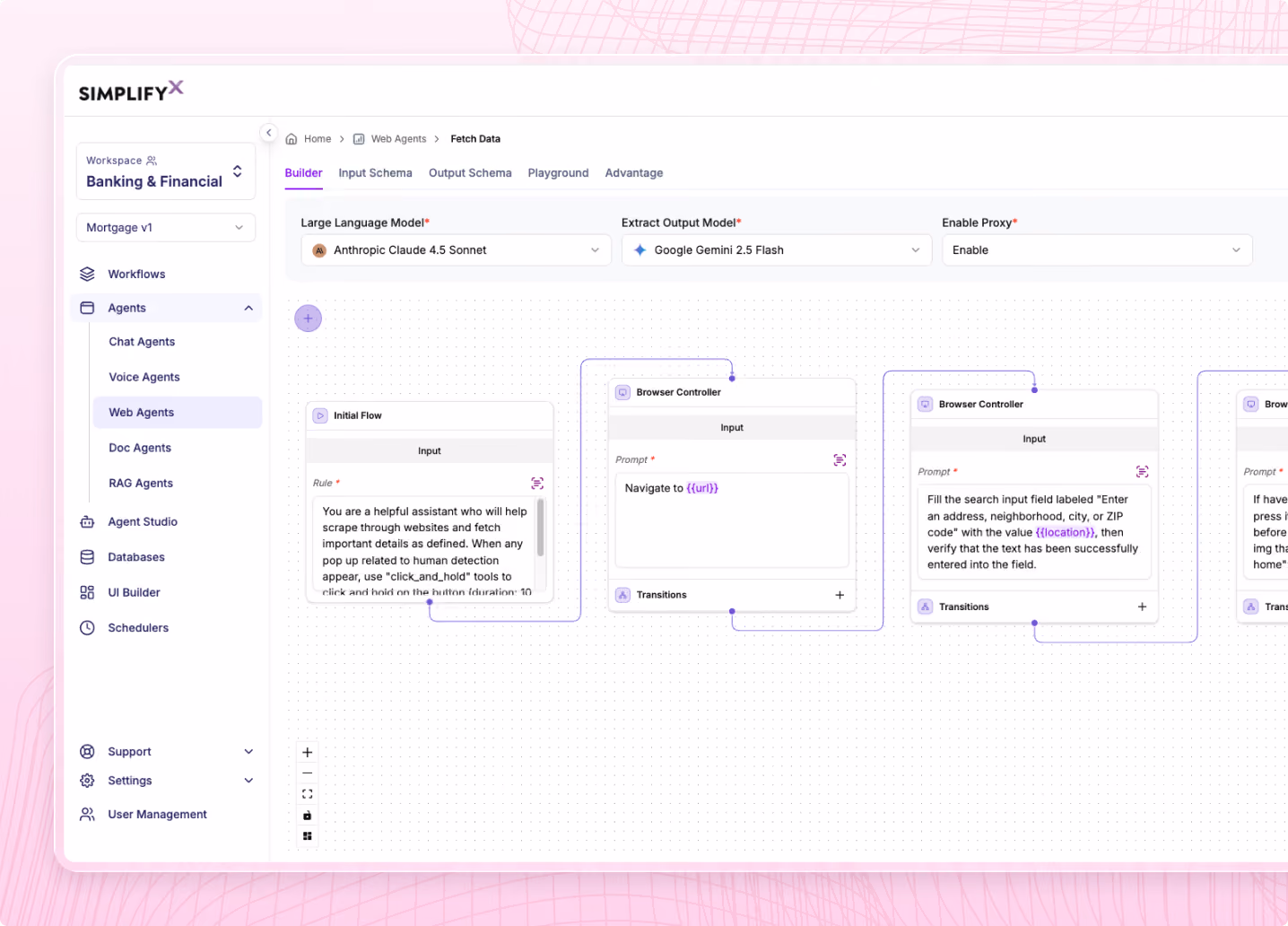
Task: Click the UI Builder grid icon
Action: pos(87,592)
